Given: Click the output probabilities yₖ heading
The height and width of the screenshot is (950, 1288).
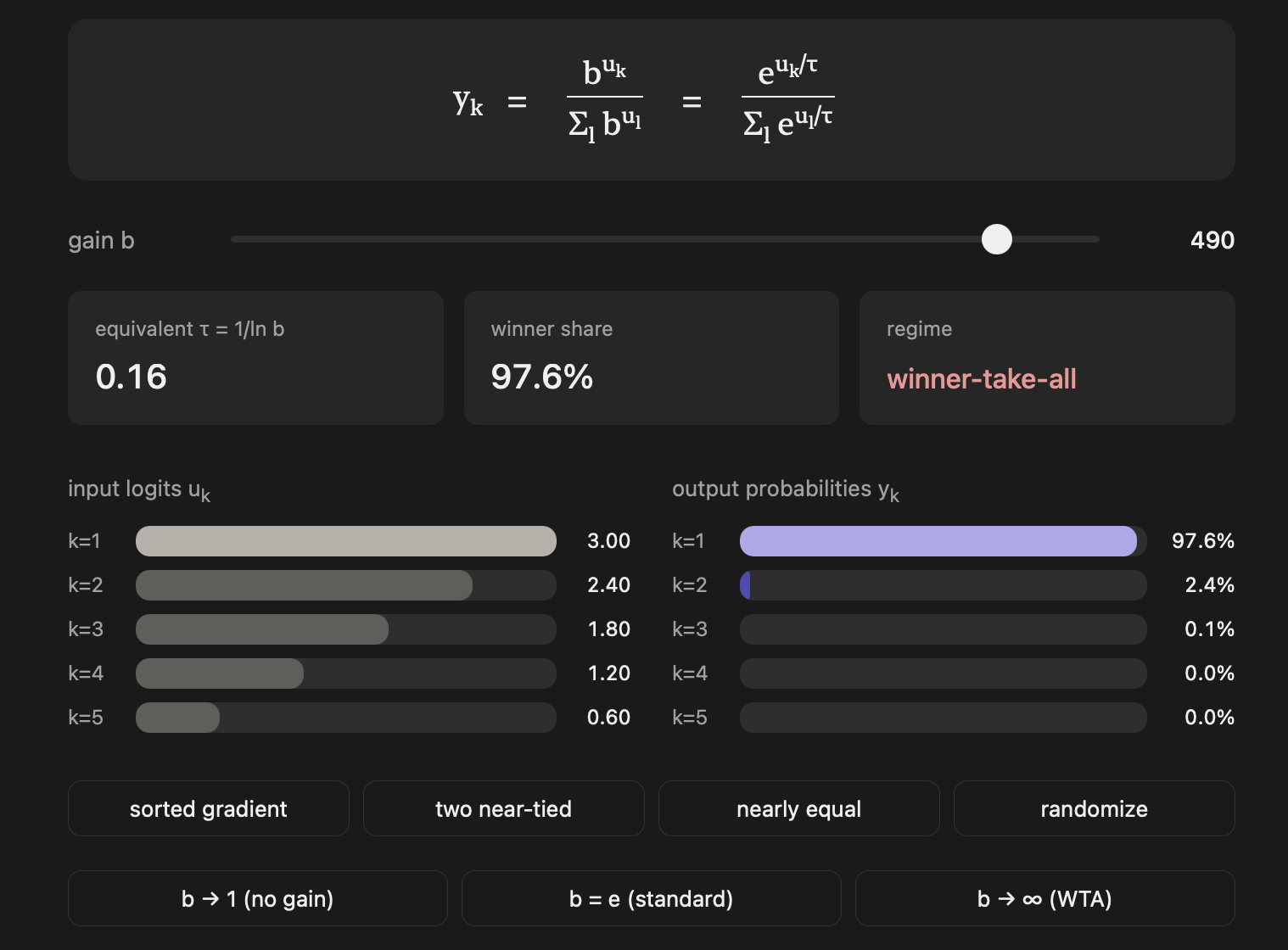Looking at the screenshot, I should [x=785, y=489].
